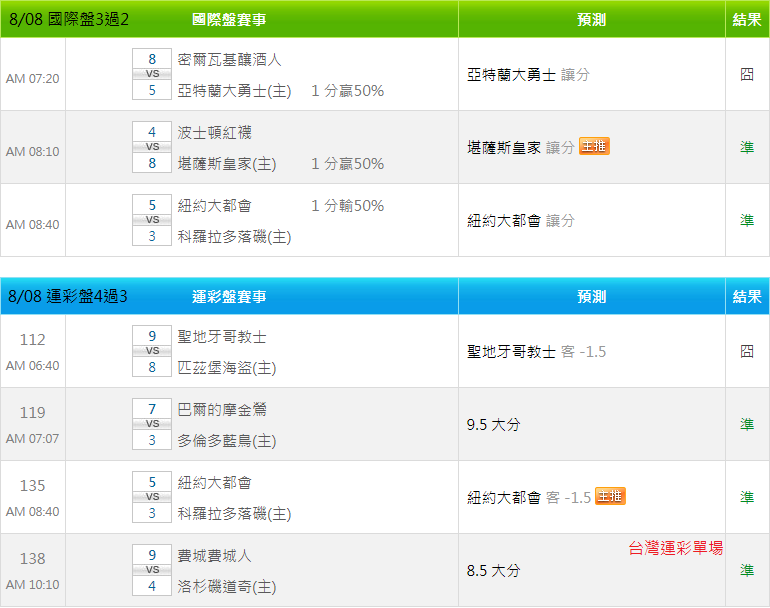Click the prediction 聖地牙哥教士 客 -1.5

pyautogui.click(x=537, y=352)
